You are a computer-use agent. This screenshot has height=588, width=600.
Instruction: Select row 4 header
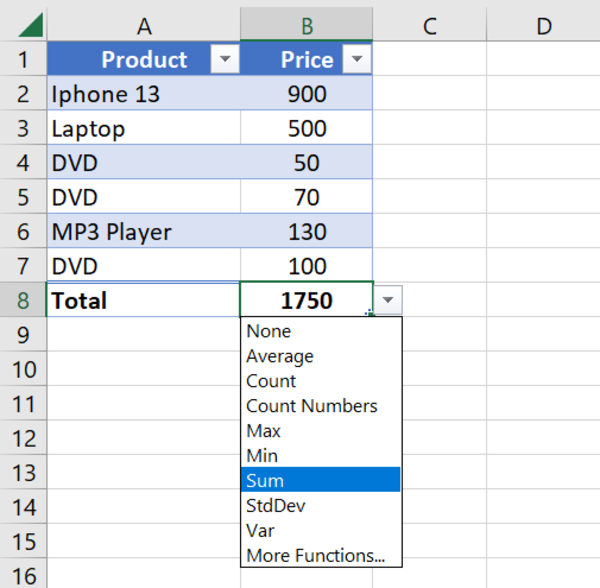click(23, 162)
